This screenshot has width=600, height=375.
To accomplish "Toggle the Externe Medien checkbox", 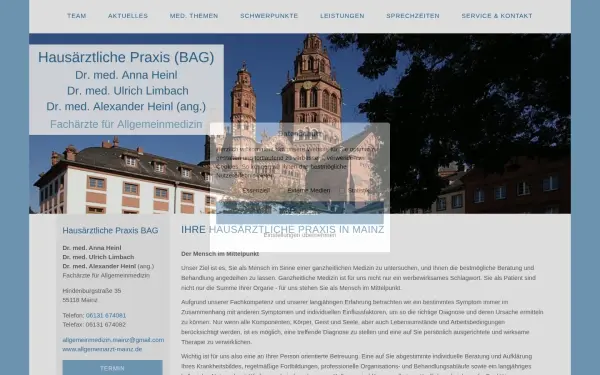I will 282,190.
